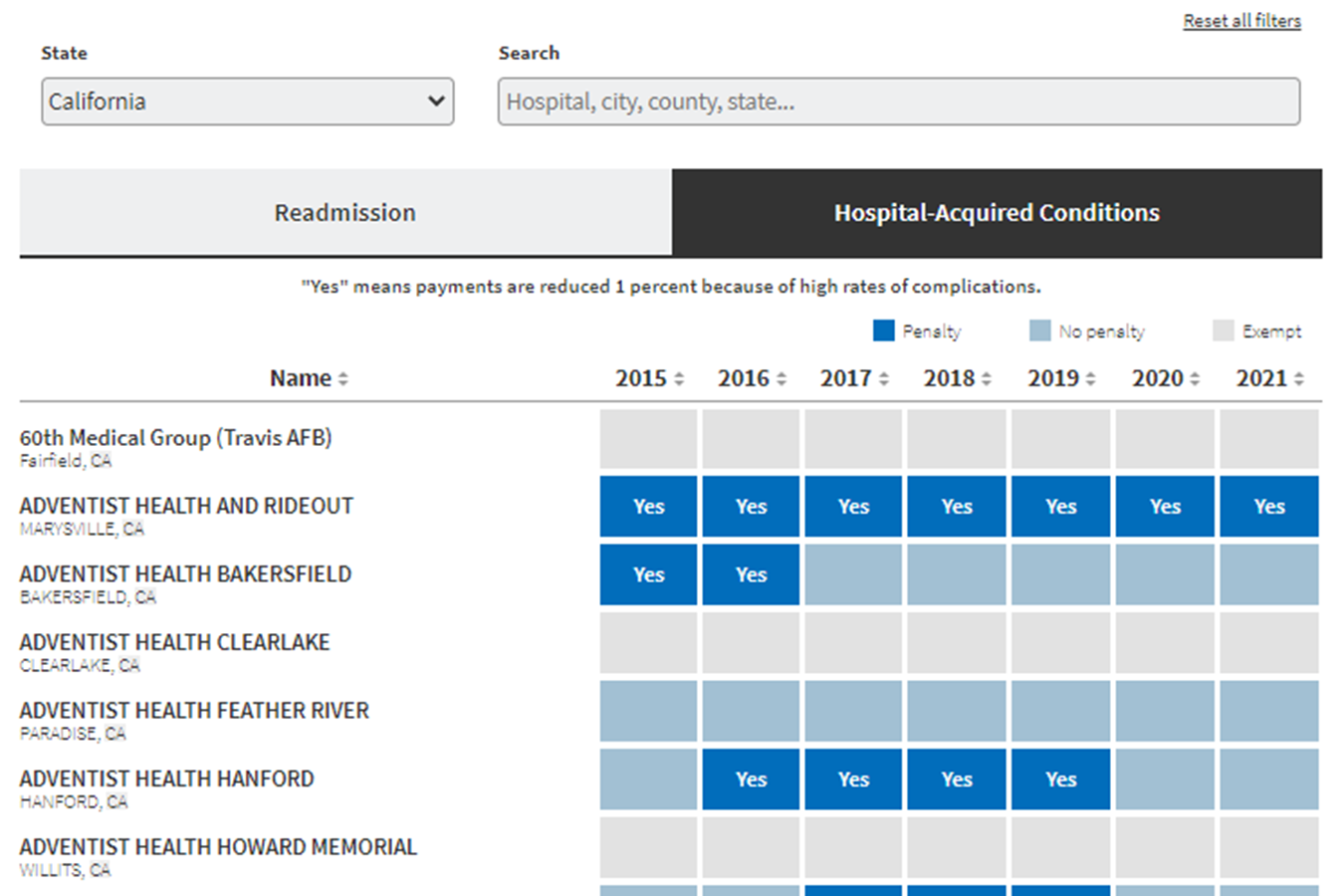This screenshot has height=896, width=1344.
Task: Sort hospitals by 2018 penalty
Action: [987, 379]
